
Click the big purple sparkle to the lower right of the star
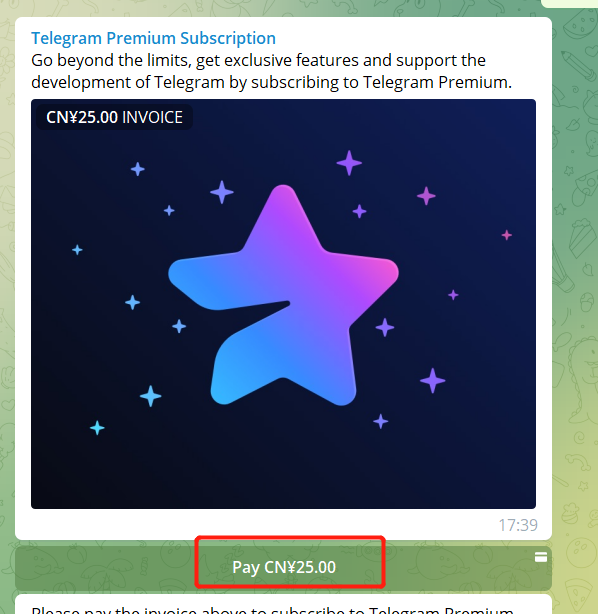pos(432,380)
